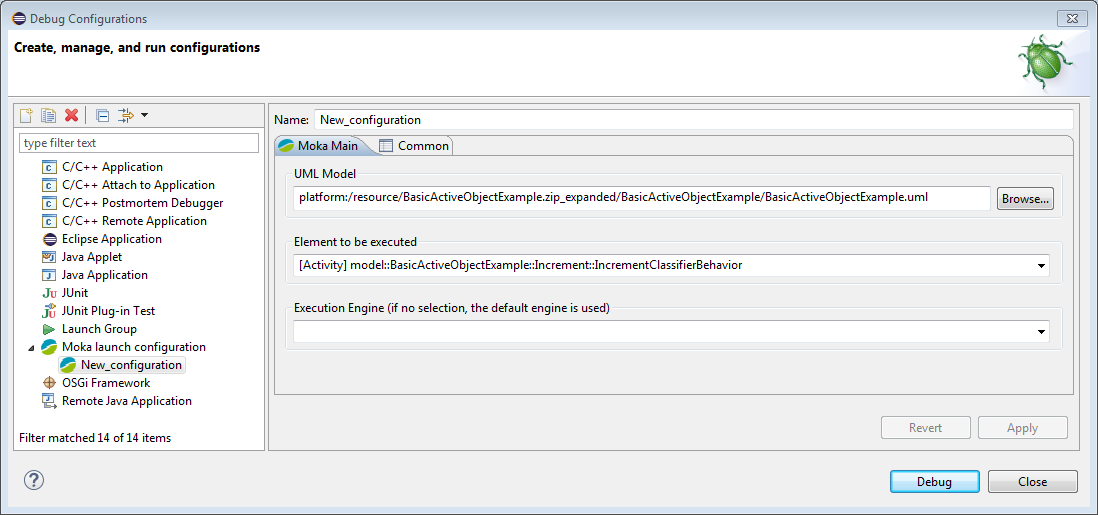Screen dimensions: 1098x515
Task: Click the type filter text field
Action: coord(139,143)
